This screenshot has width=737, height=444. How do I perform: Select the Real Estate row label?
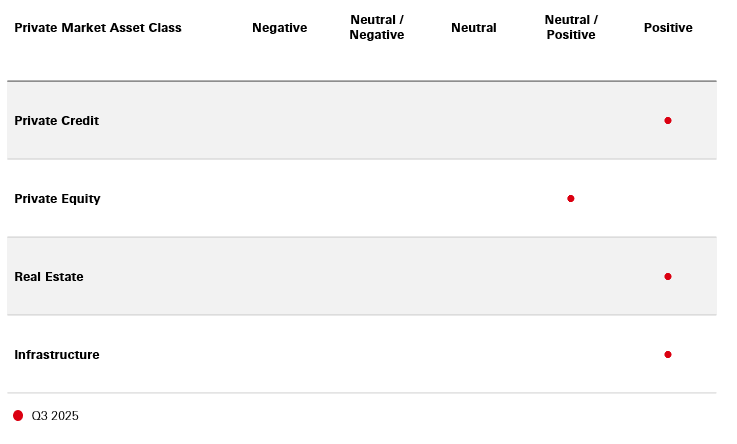pos(49,277)
